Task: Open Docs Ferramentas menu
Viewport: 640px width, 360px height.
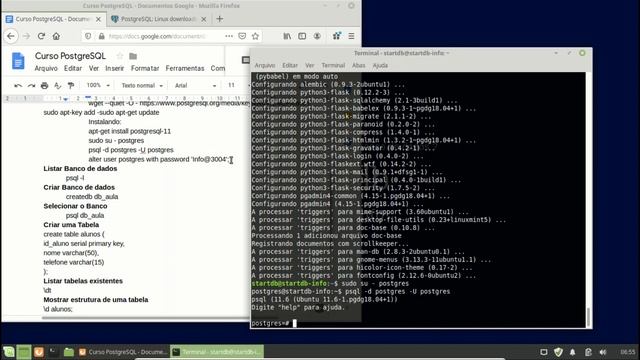Action: (x=185, y=68)
